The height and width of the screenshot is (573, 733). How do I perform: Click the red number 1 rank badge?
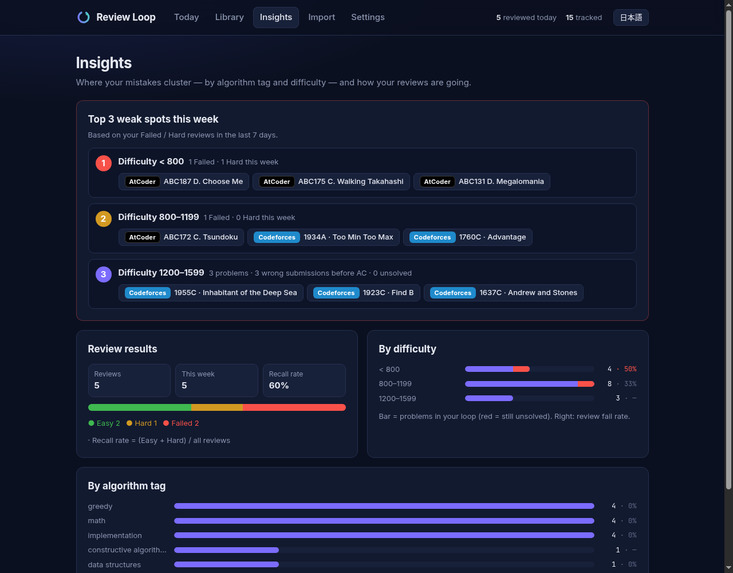pyautogui.click(x=103, y=163)
